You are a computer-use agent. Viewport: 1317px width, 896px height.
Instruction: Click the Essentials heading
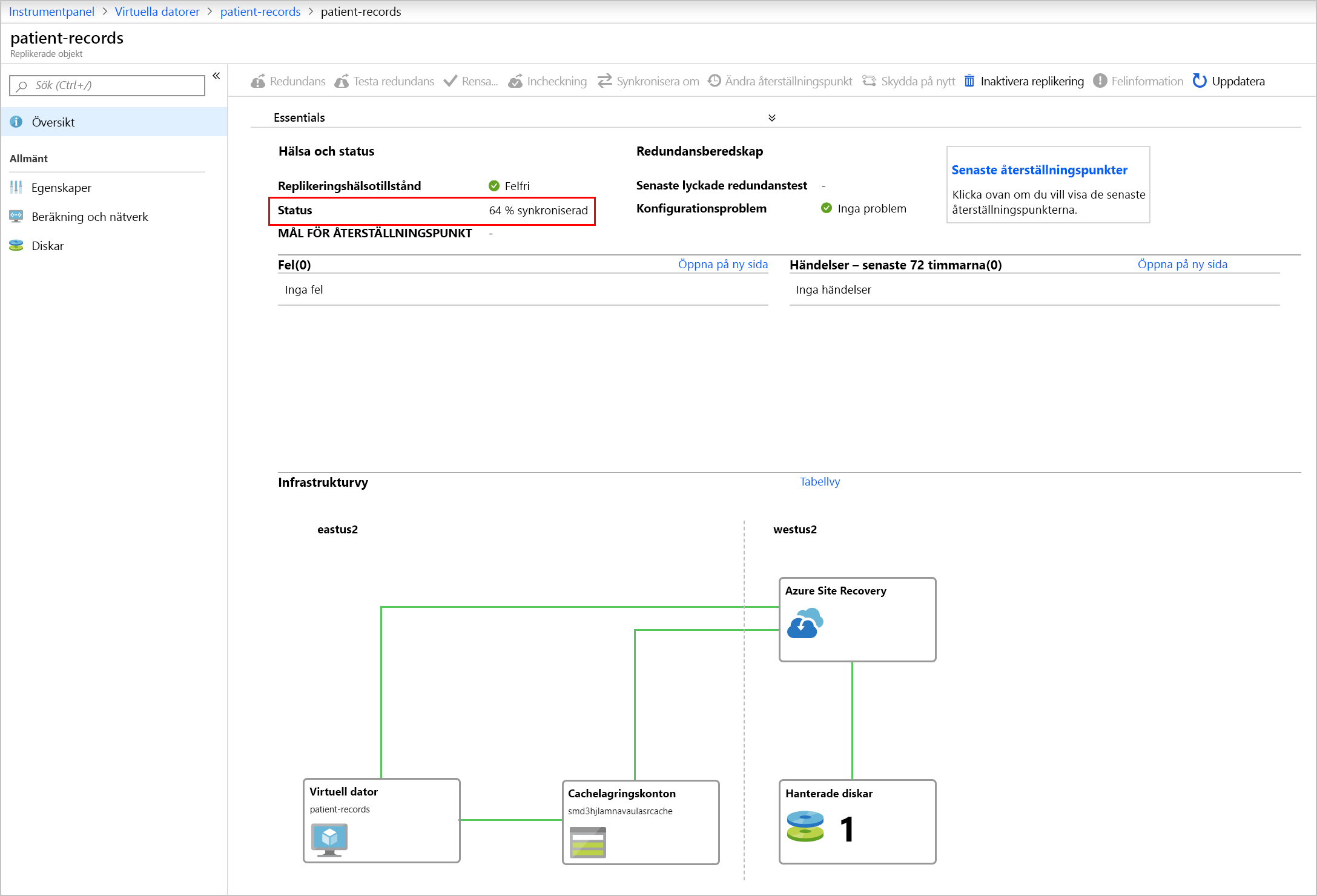[299, 118]
